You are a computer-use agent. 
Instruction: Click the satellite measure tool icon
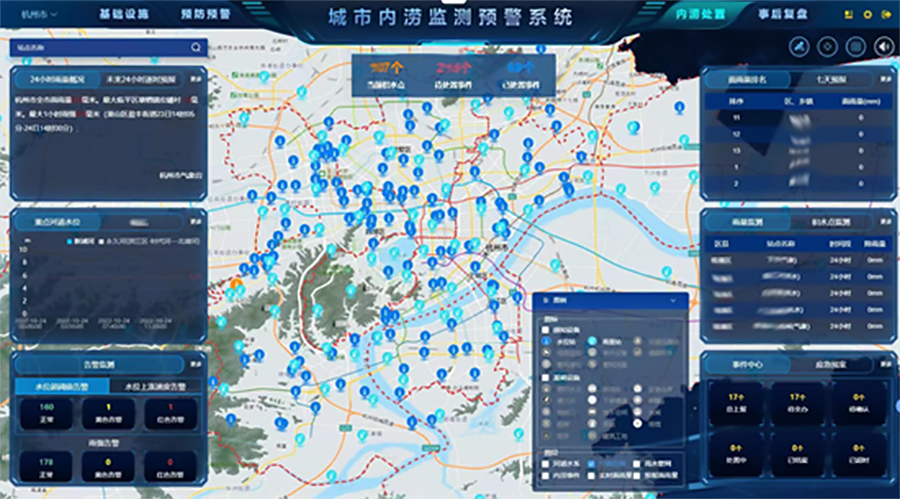798,46
